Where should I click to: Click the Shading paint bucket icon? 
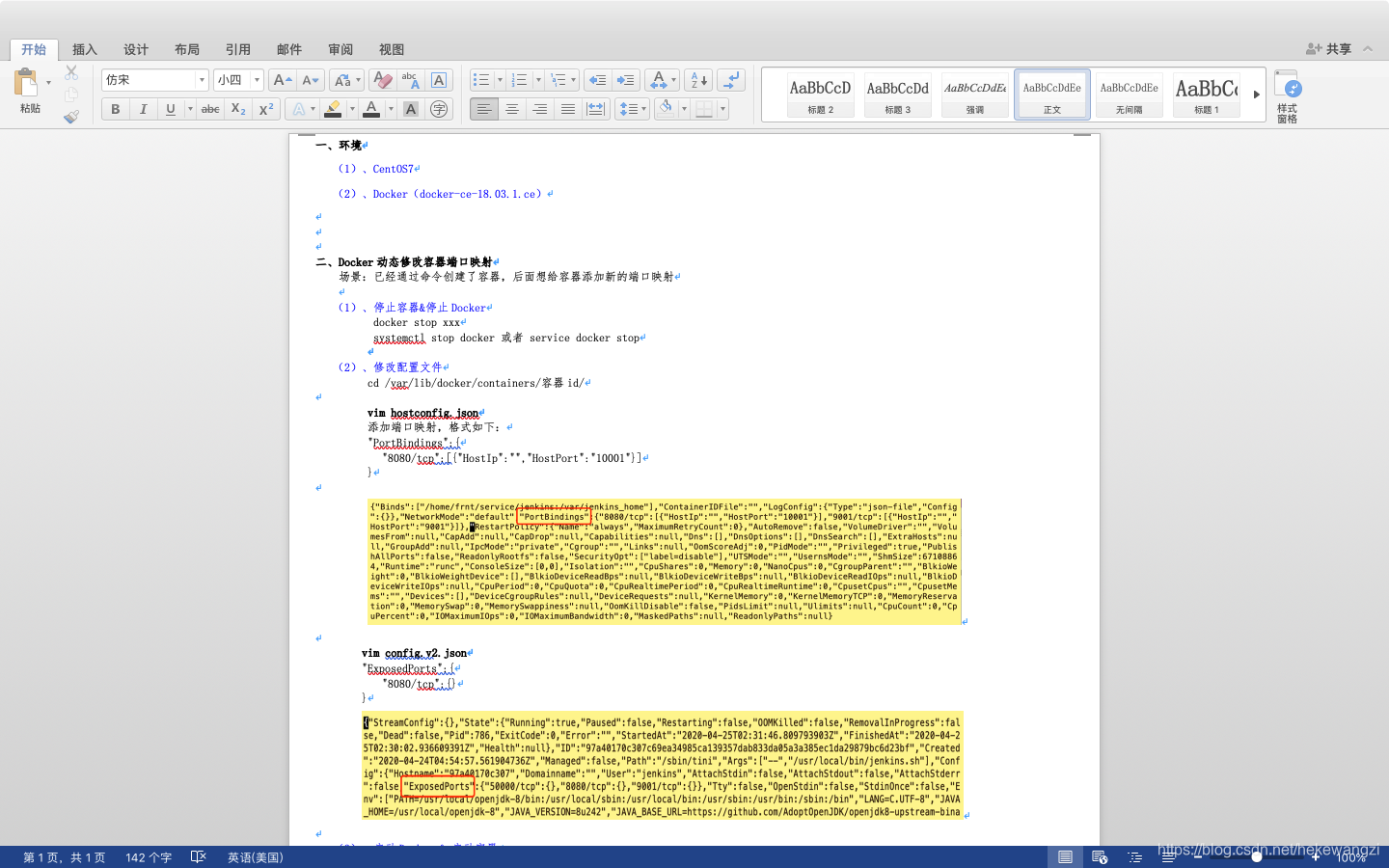(666, 109)
